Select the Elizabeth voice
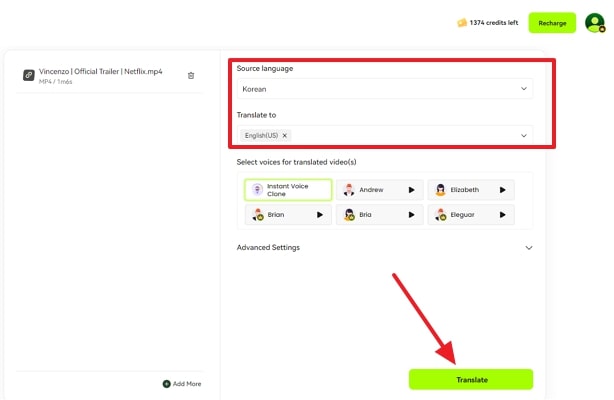 471,190
